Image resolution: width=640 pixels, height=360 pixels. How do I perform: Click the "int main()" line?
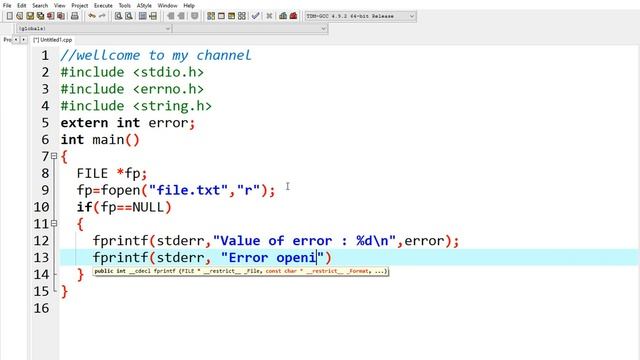[100, 140]
